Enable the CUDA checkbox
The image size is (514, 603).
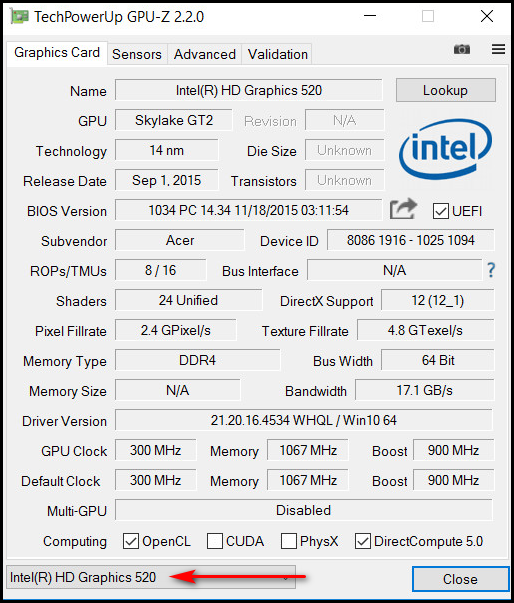click(x=215, y=541)
